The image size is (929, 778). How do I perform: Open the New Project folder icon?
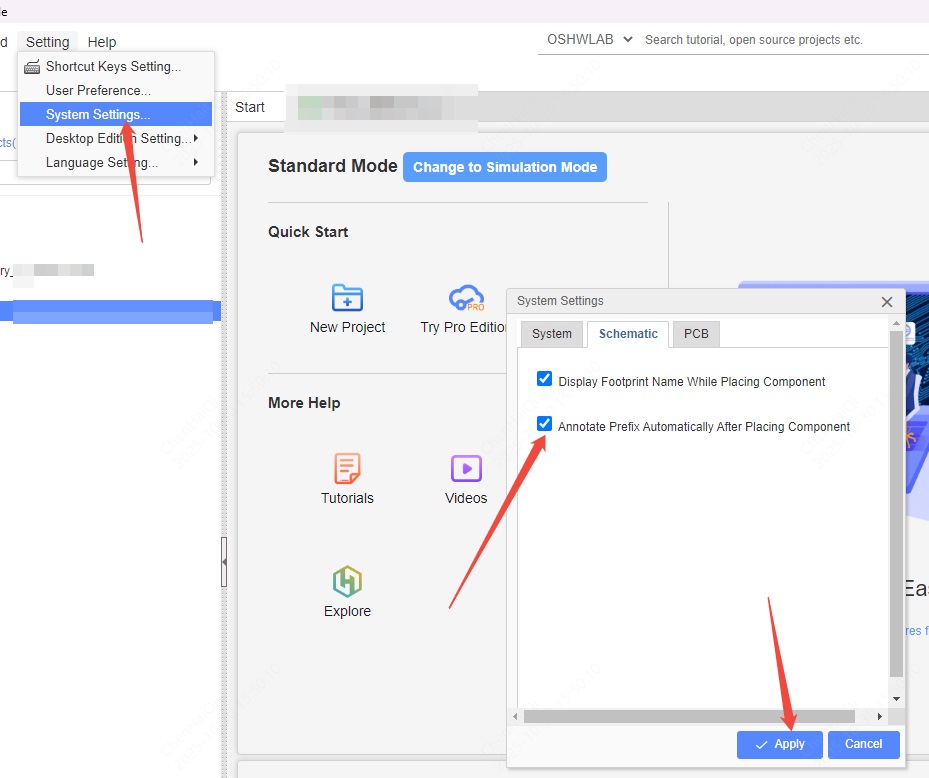coord(347,298)
